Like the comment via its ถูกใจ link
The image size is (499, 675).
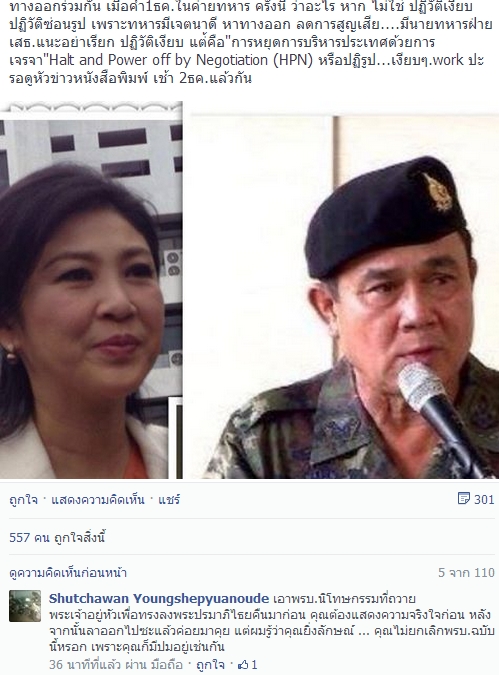(x=210, y=664)
